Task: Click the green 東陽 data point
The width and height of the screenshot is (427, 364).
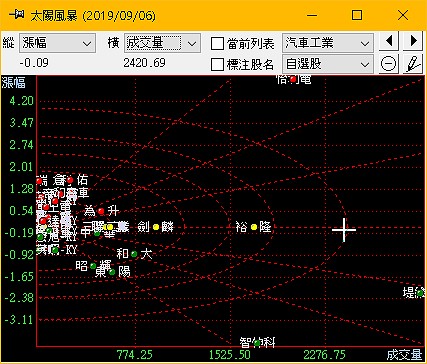Action: (112, 272)
